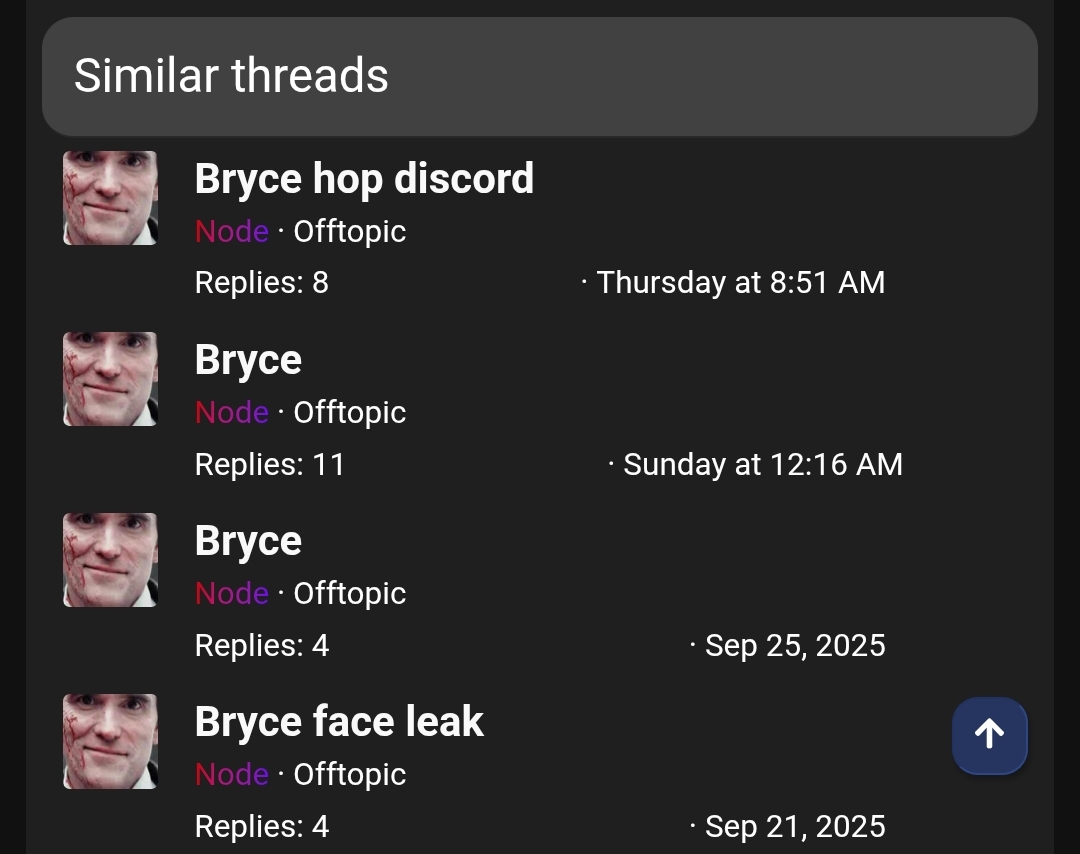The image size is (1080, 854).
Task: Open Node's profile under "Bryce face leak"
Action: point(232,774)
